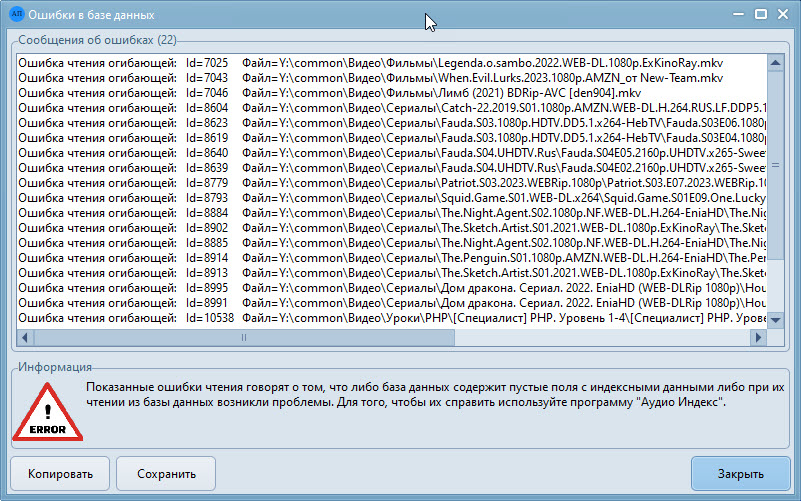
Task: Select the error row with Id=8902
Action: pos(392,228)
